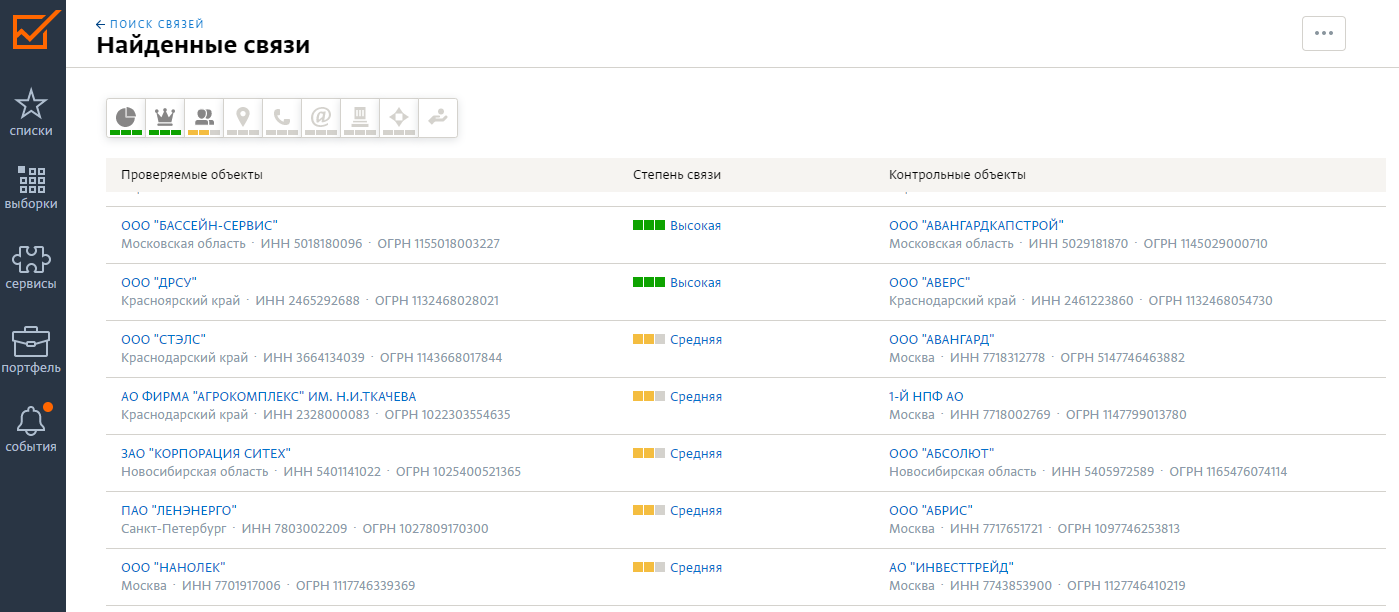Click Средняя in the АГРОКОМПЛЕКС row
Viewport: 1399px width, 612px height.
pyautogui.click(x=696, y=397)
